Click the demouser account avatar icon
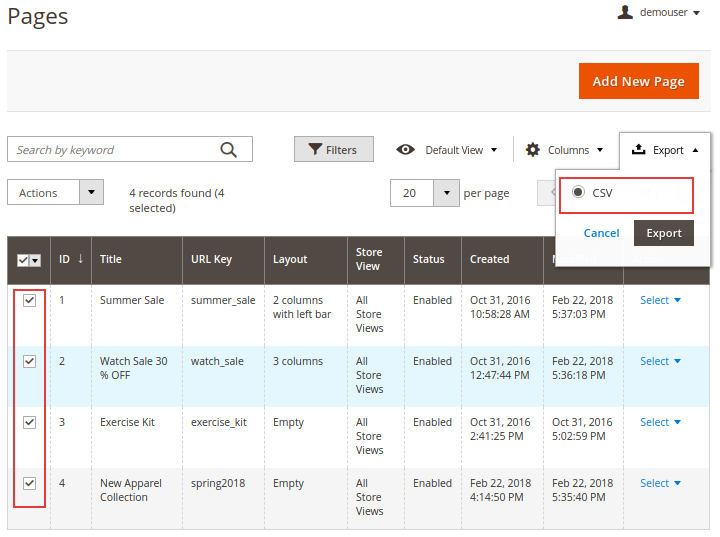This screenshot has width=720, height=537. [625, 12]
